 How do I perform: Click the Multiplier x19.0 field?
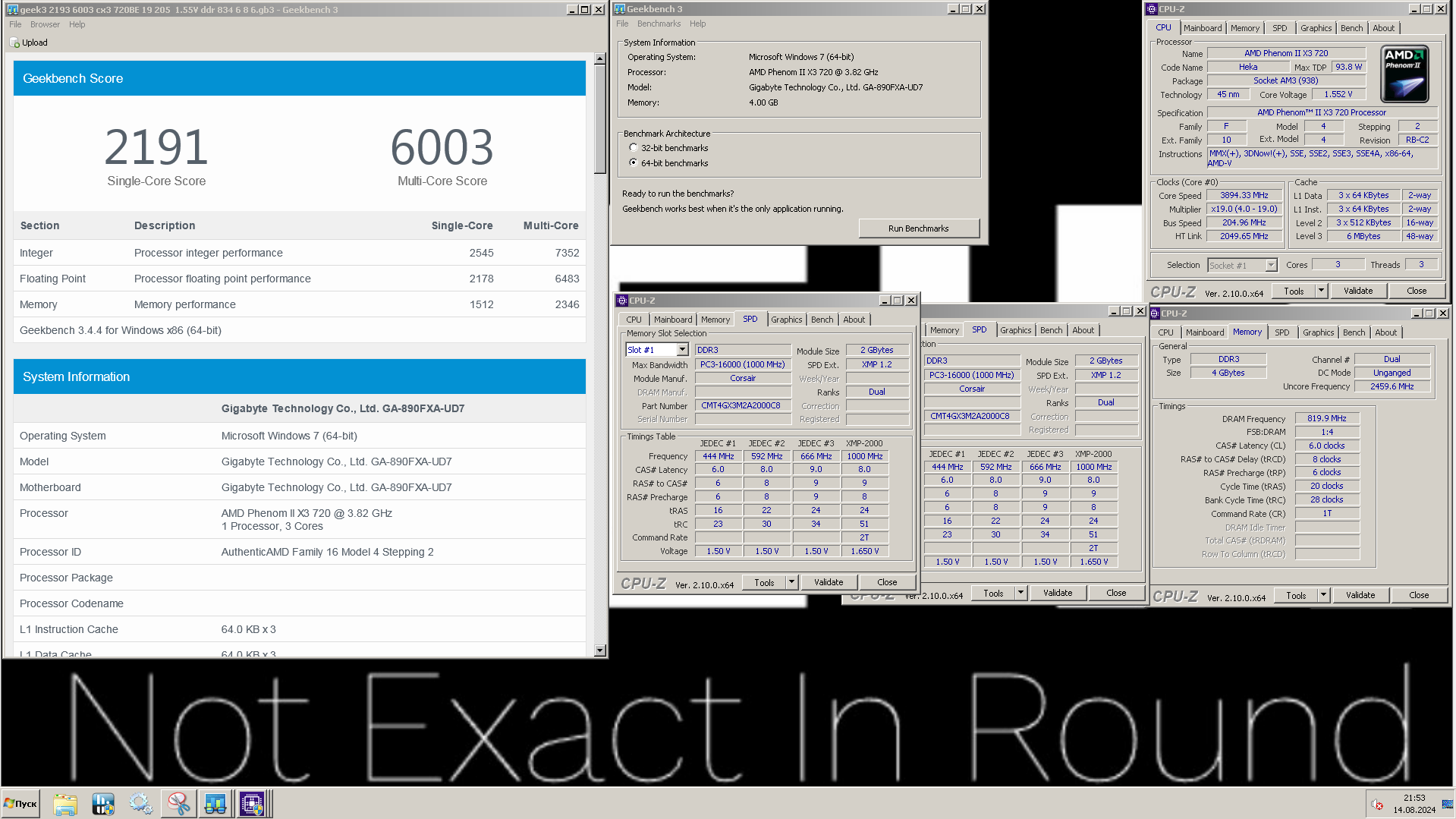1244,209
